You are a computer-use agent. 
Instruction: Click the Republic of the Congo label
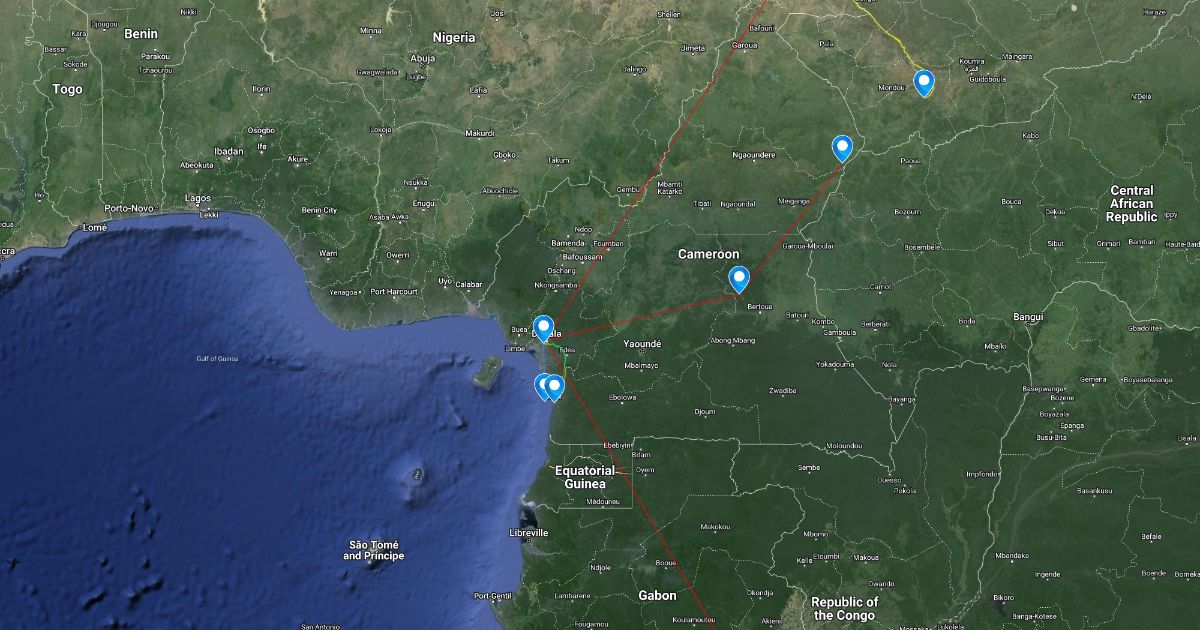(844, 608)
